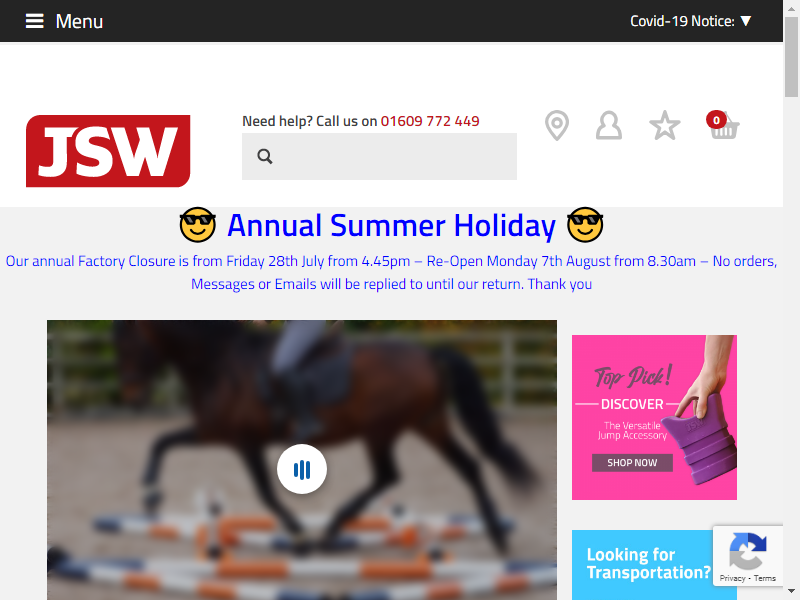Image resolution: width=800 pixels, height=600 pixels.
Task: Open the shopping basket icon
Action: pyautogui.click(x=725, y=128)
